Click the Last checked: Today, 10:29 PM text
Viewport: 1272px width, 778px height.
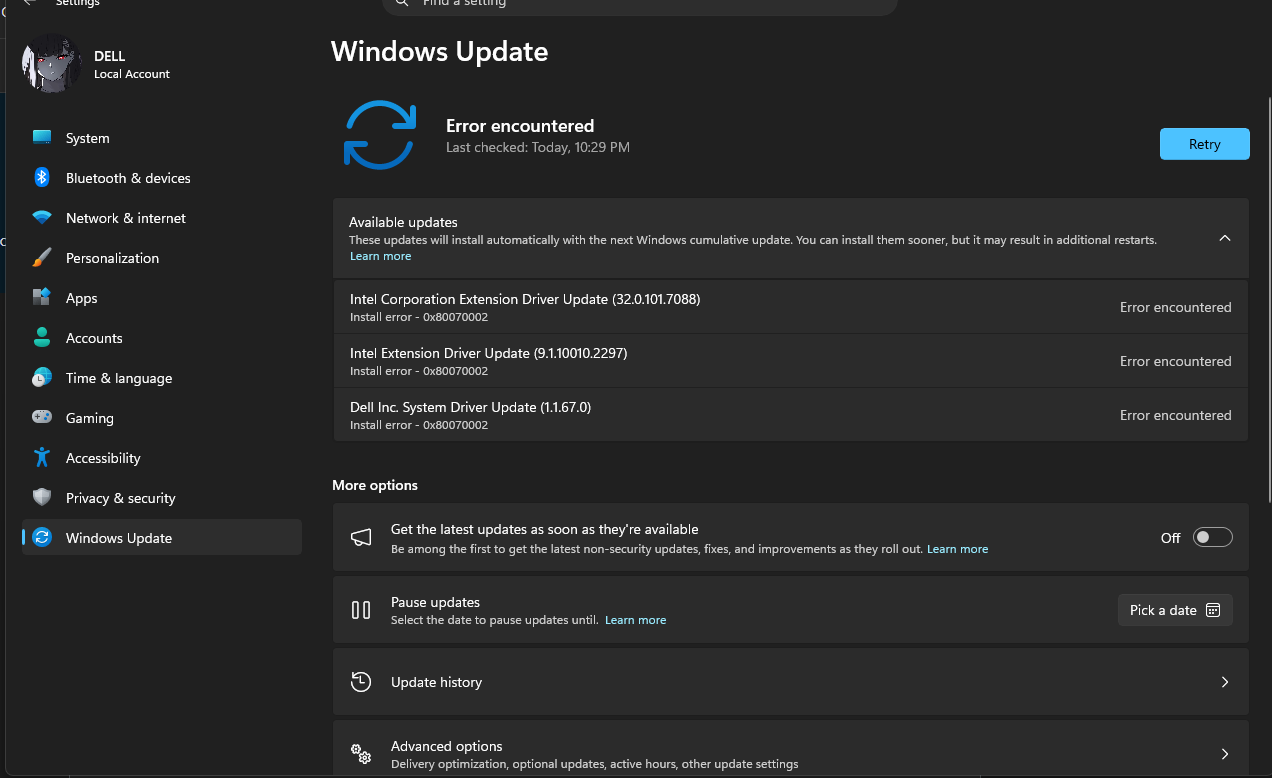point(538,147)
